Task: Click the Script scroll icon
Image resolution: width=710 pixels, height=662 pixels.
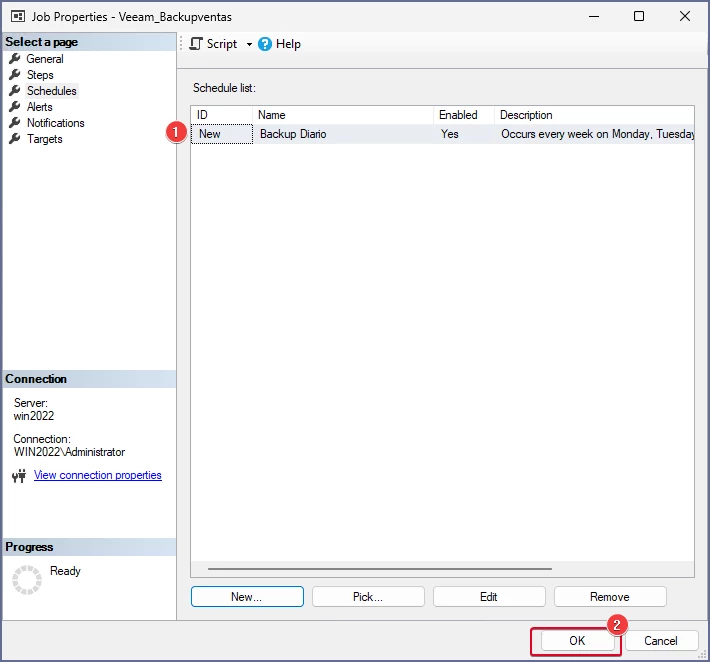Action: 196,44
